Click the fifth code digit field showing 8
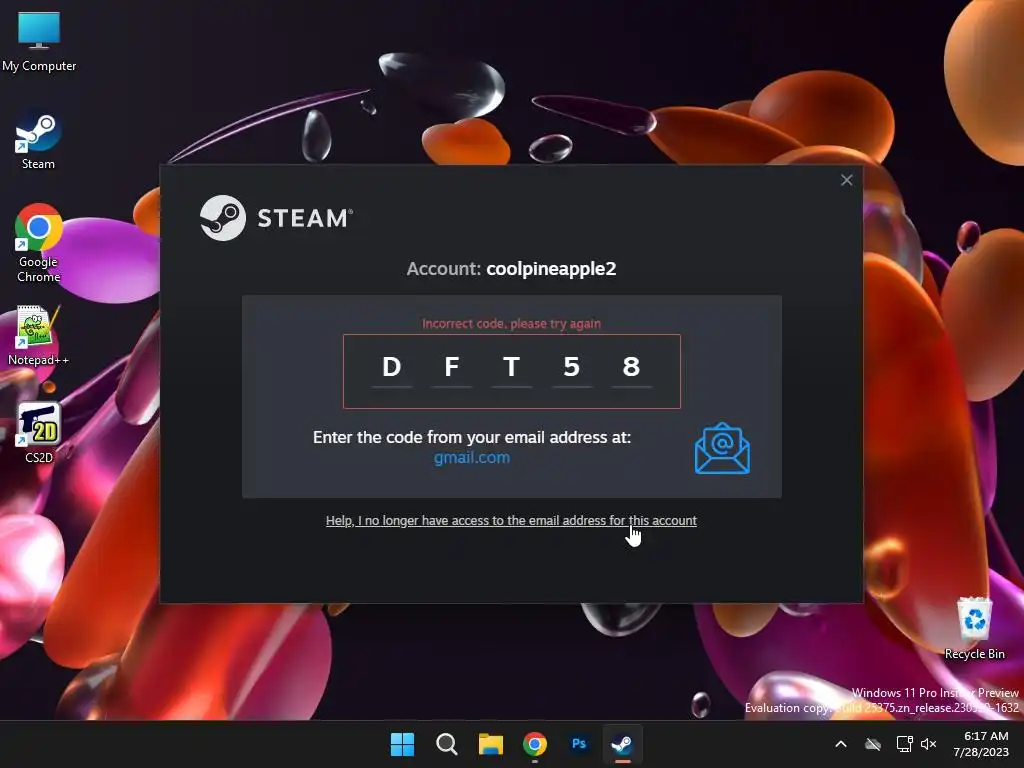This screenshot has height=768, width=1024. 632,368
